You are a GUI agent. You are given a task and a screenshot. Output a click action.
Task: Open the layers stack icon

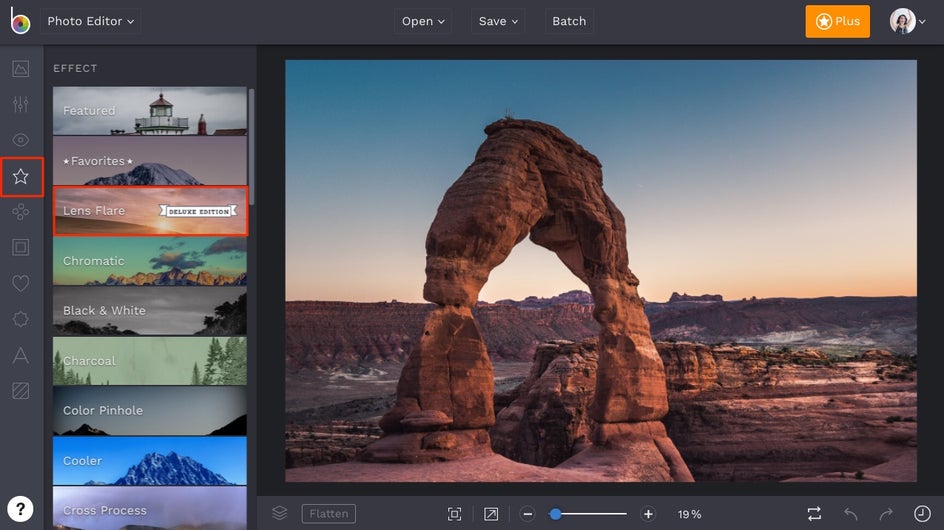click(x=279, y=513)
